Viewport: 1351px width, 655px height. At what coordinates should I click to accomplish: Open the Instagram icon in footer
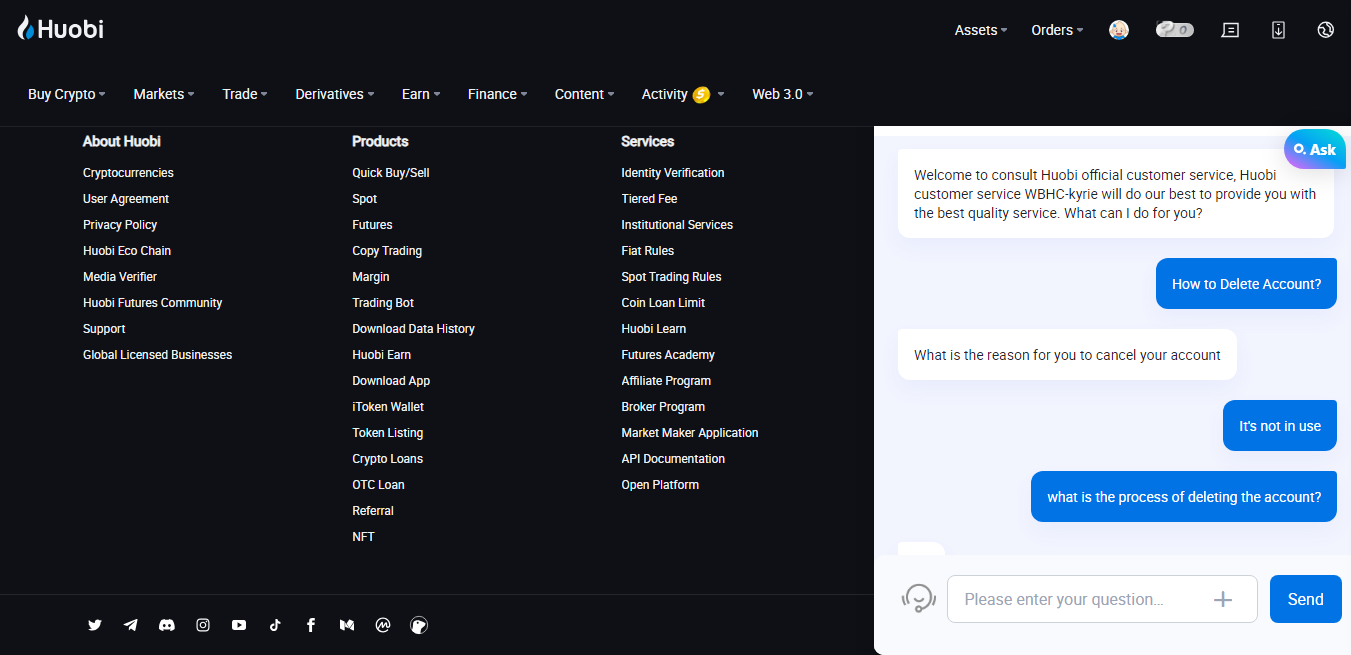point(203,625)
